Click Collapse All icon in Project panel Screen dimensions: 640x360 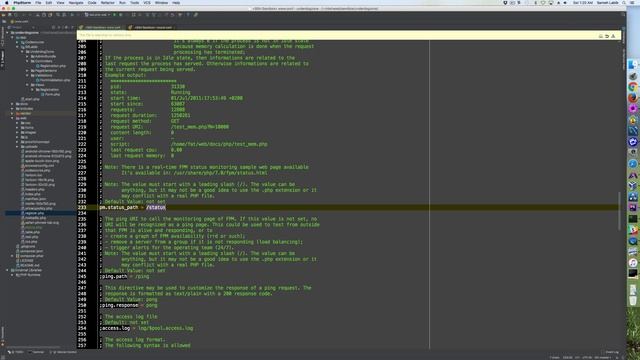[x=60, y=27]
